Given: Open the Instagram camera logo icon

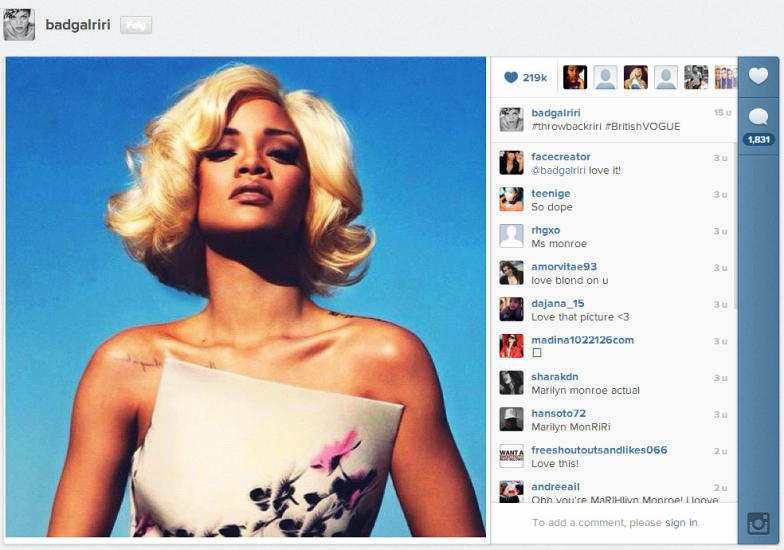Looking at the screenshot, I should (758, 523).
